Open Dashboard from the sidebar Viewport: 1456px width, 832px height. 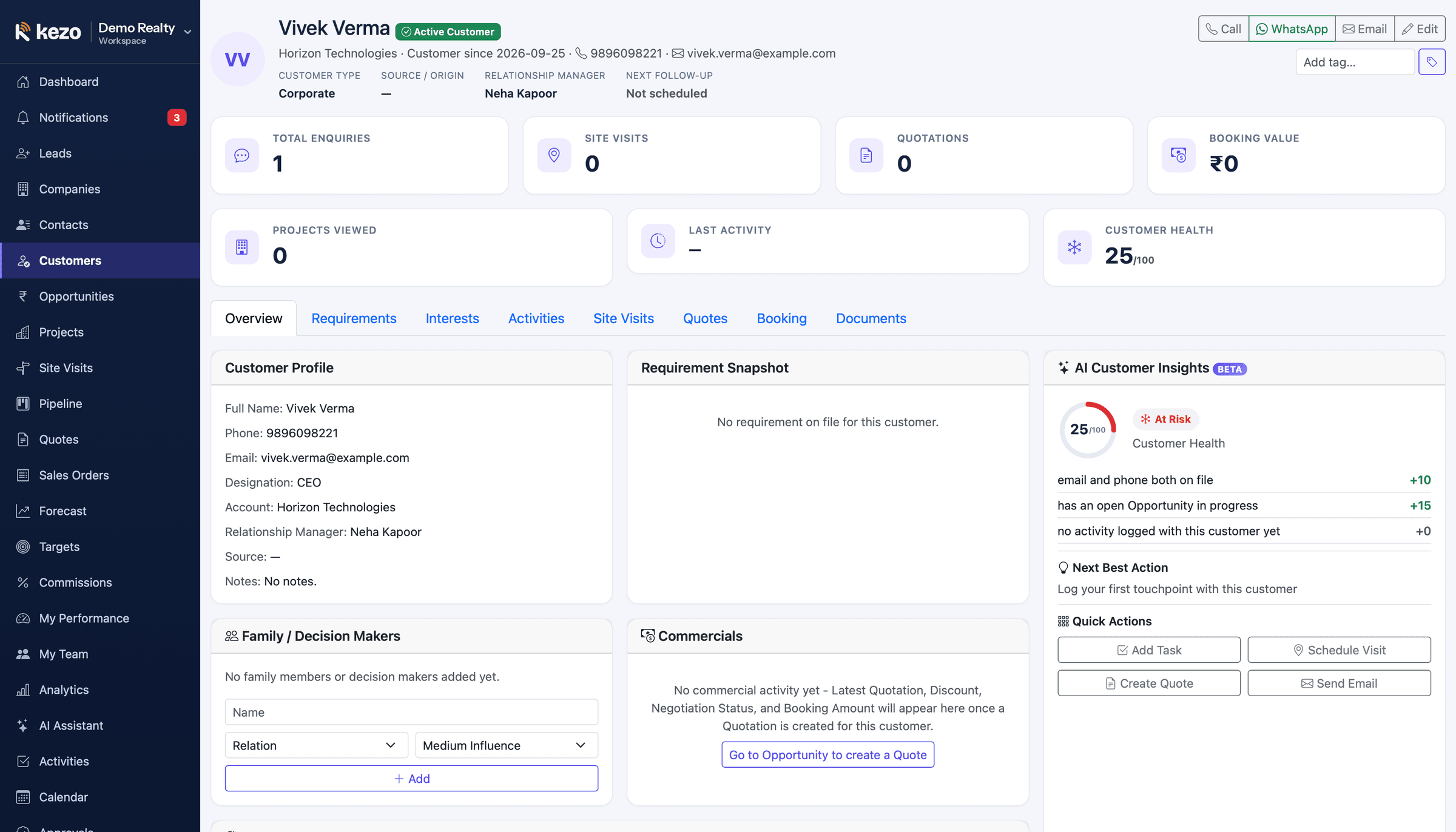(100, 82)
